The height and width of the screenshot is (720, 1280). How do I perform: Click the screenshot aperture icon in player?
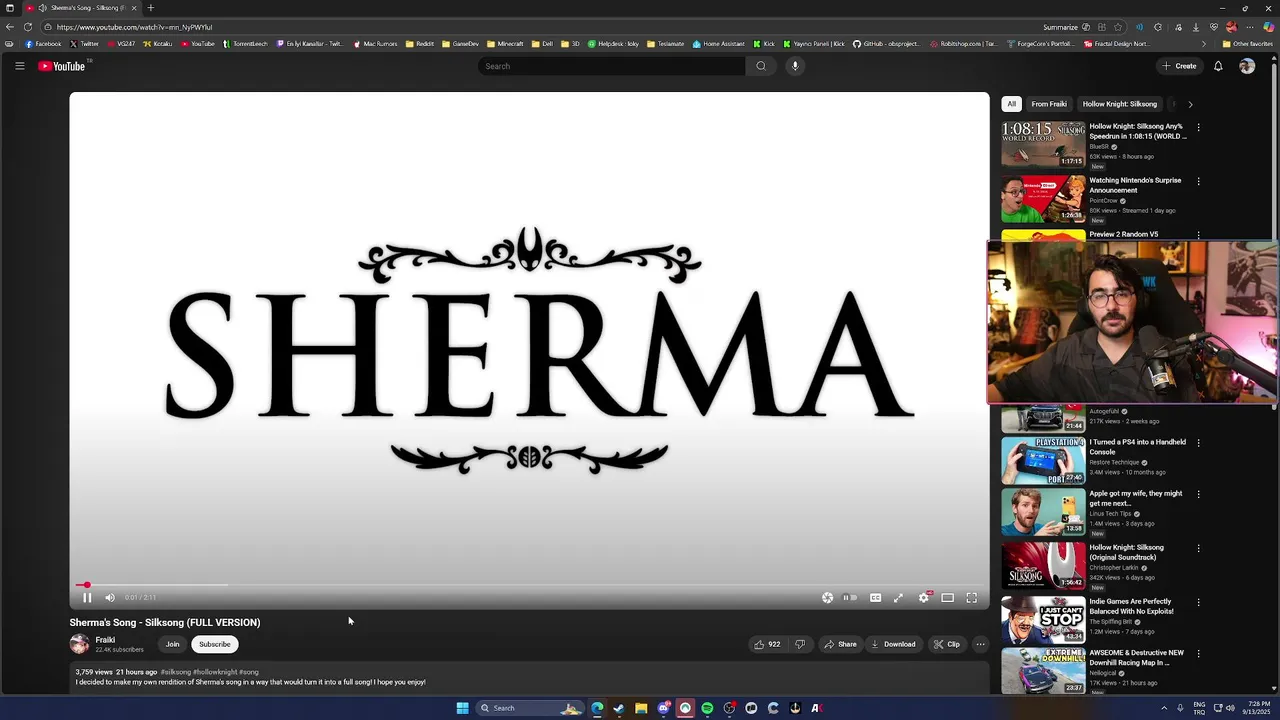click(x=827, y=598)
